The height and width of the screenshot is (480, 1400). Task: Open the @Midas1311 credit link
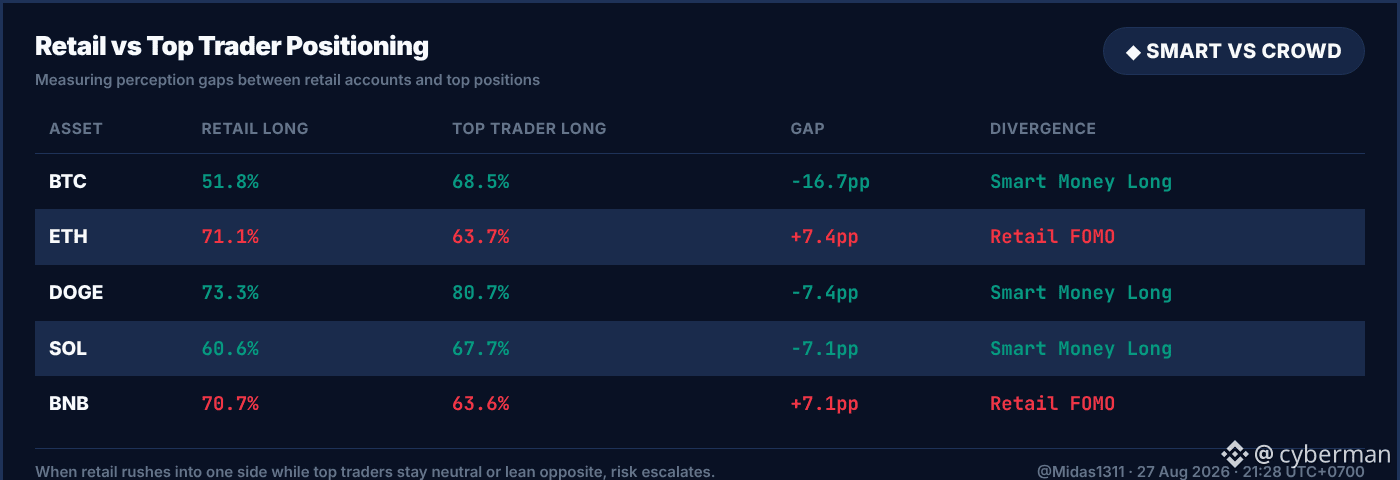1080,472
